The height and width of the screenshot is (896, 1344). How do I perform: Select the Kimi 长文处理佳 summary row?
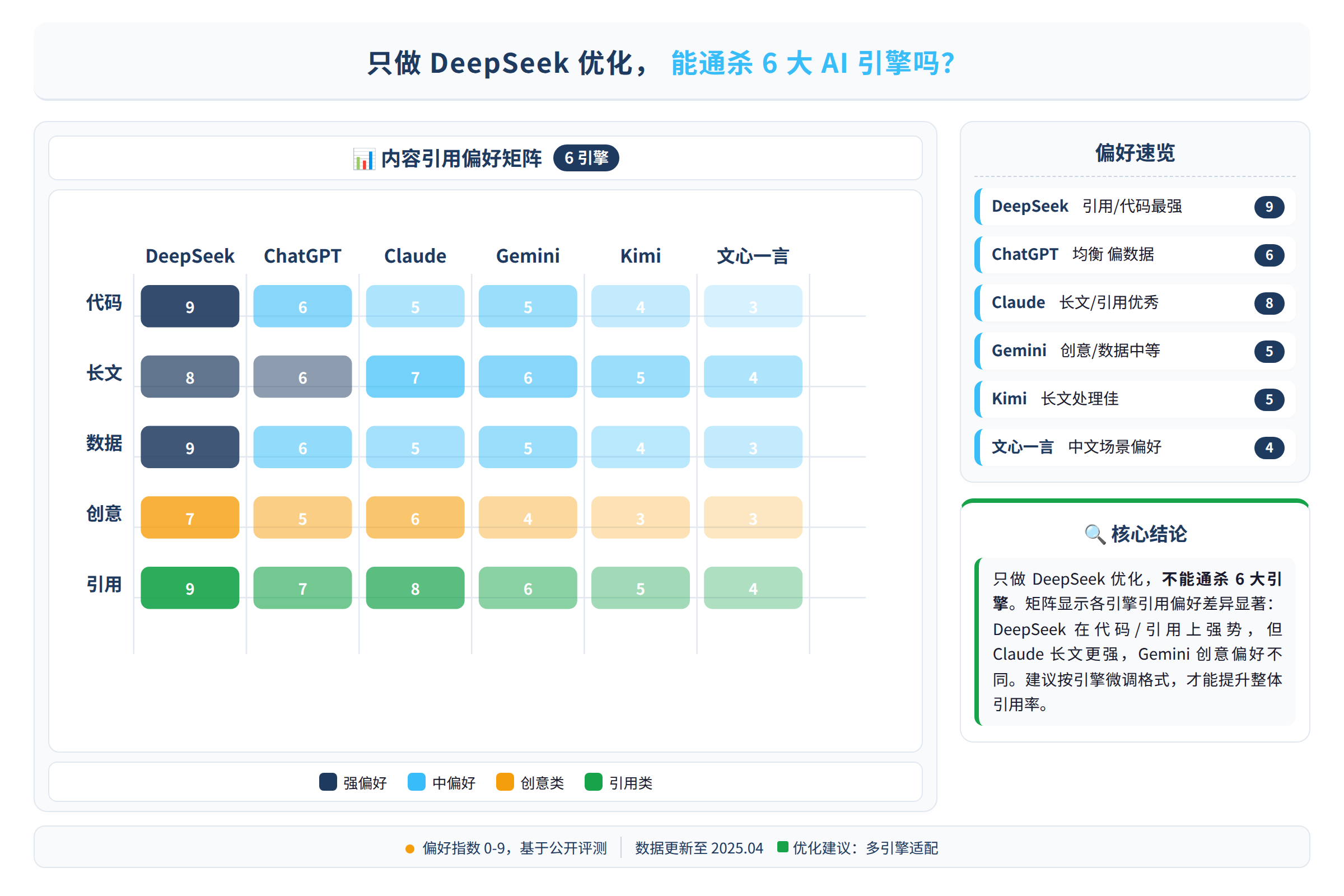click(x=1135, y=399)
